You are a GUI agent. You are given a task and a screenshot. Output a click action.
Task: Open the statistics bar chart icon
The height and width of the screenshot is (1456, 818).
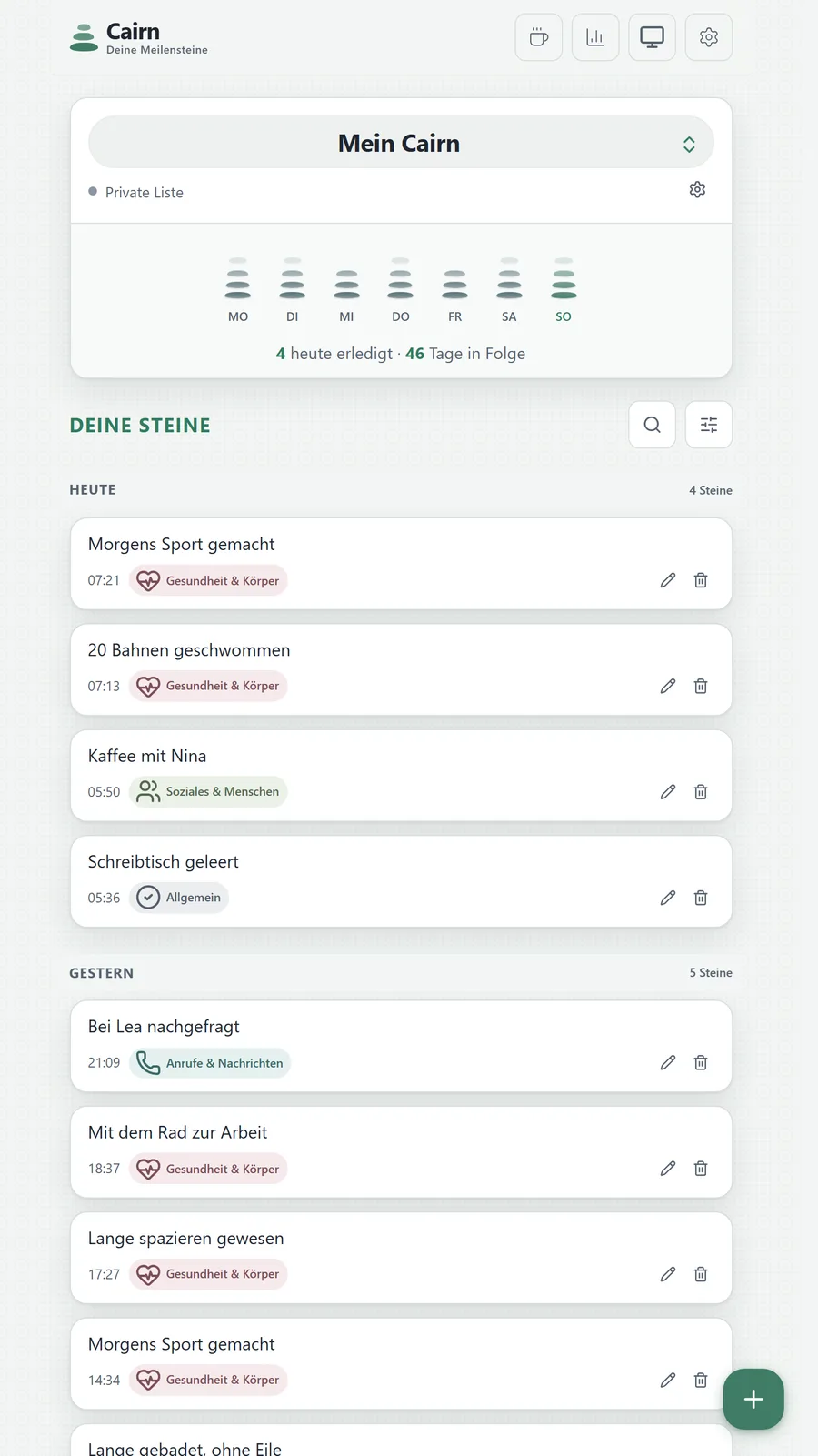(x=595, y=37)
